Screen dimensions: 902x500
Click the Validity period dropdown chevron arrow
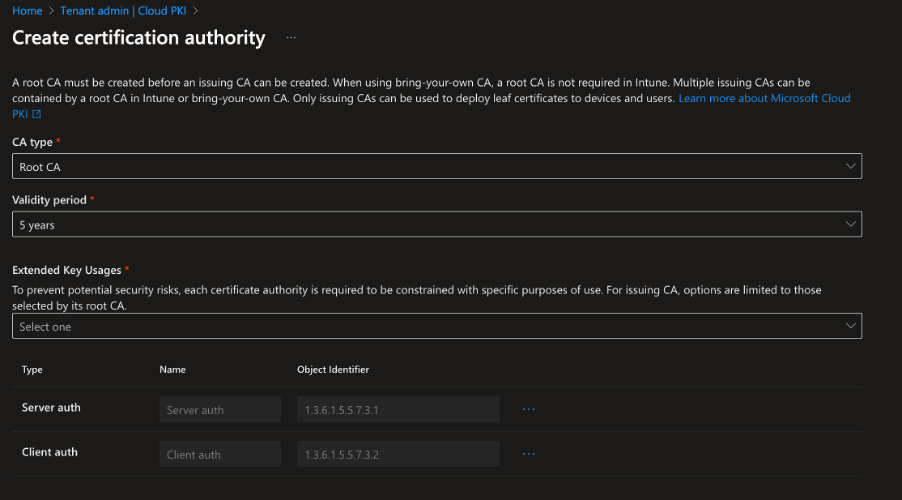(x=850, y=224)
